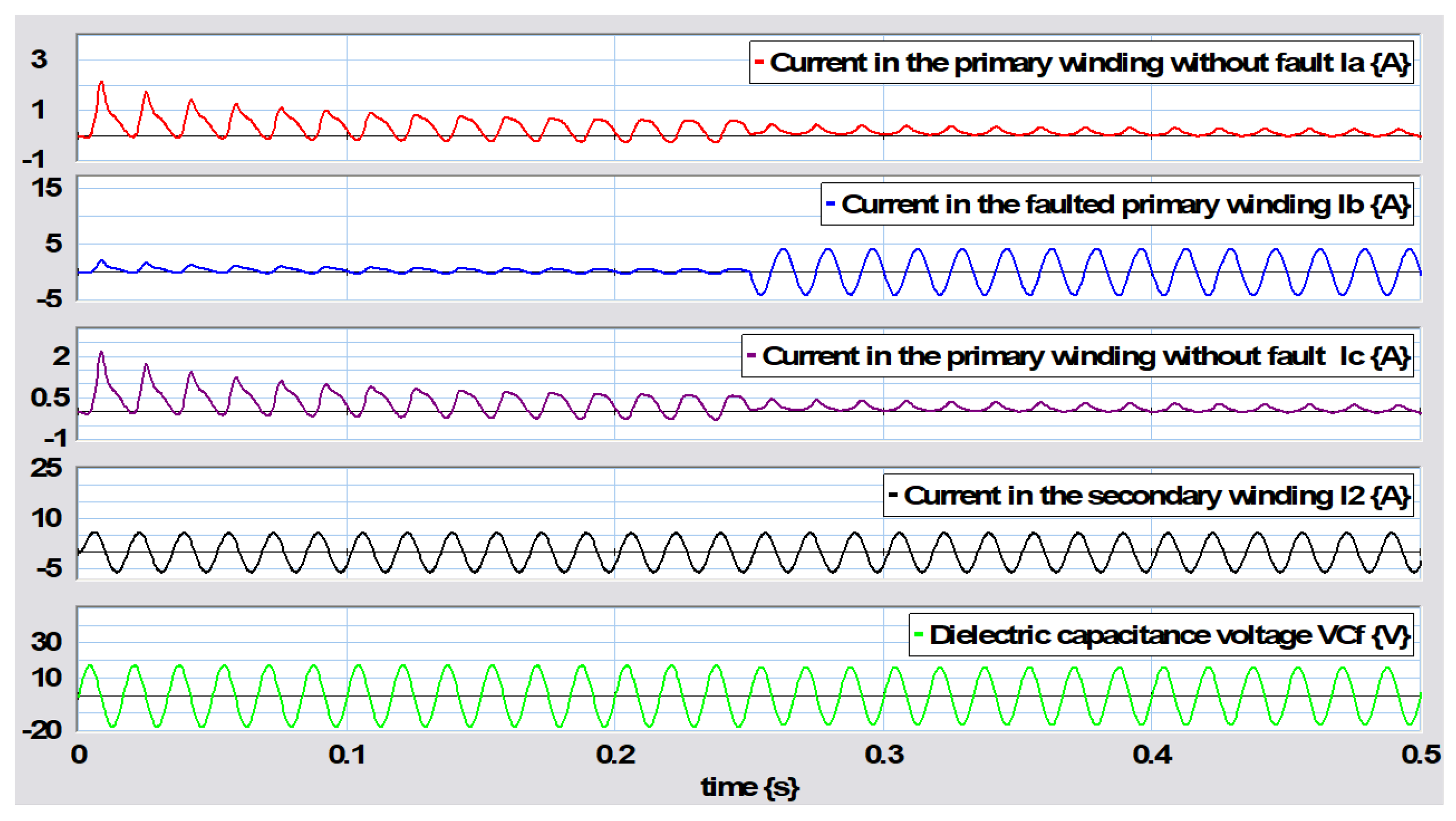
Task: Click y-axis value 15 on Ib plot
Action: 46,188
